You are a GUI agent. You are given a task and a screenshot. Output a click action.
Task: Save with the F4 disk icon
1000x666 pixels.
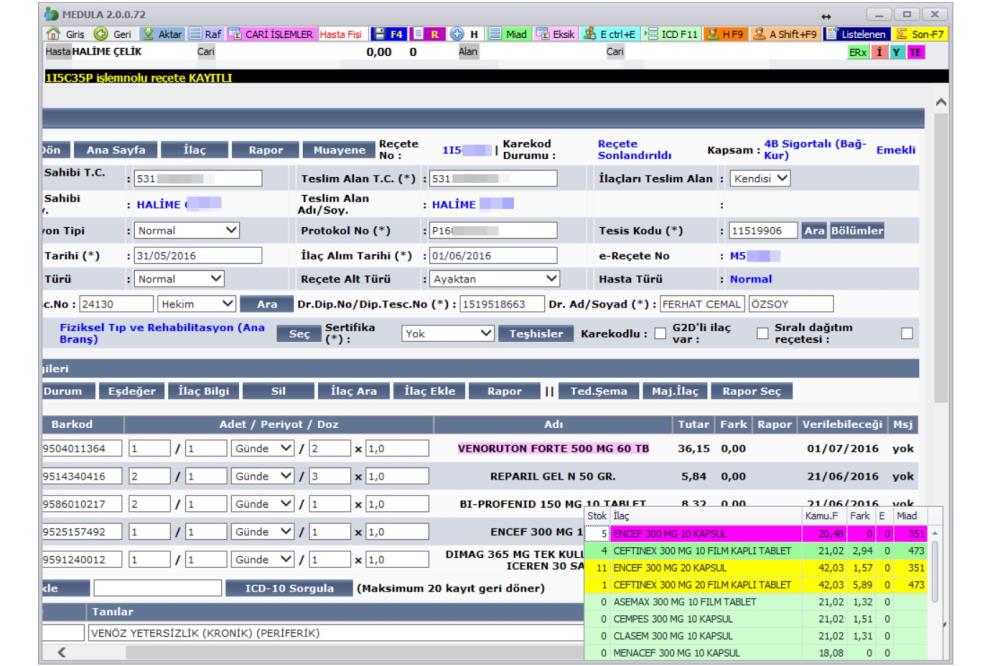pos(388,34)
